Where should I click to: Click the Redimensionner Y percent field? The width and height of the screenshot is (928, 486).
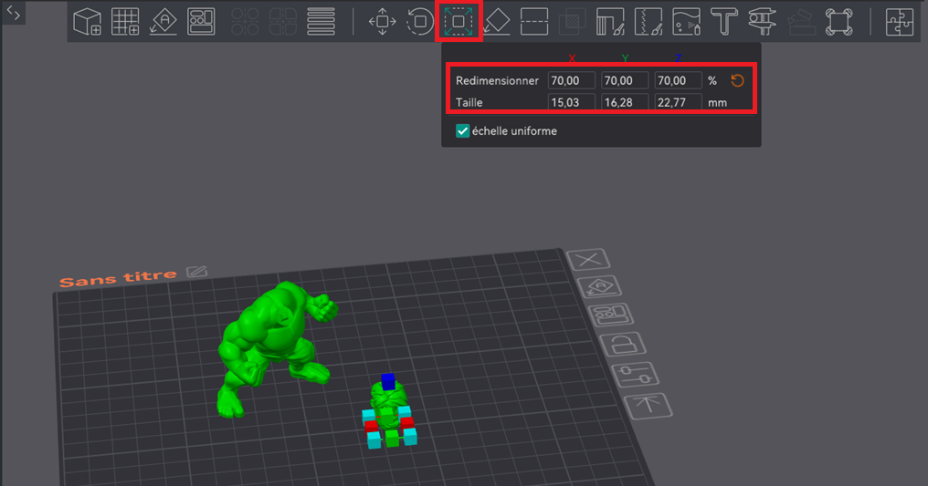tap(624, 81)
